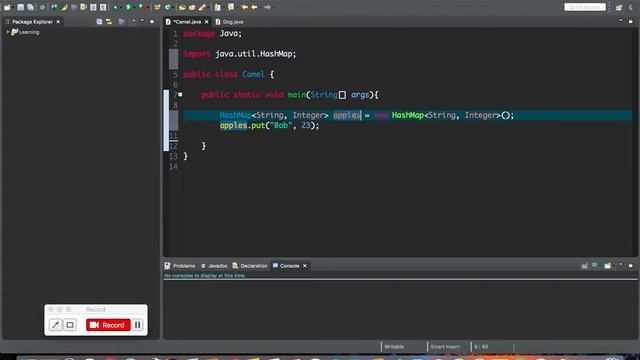Click the Run Last Tool icon with red toolbox

coord(142,7)
